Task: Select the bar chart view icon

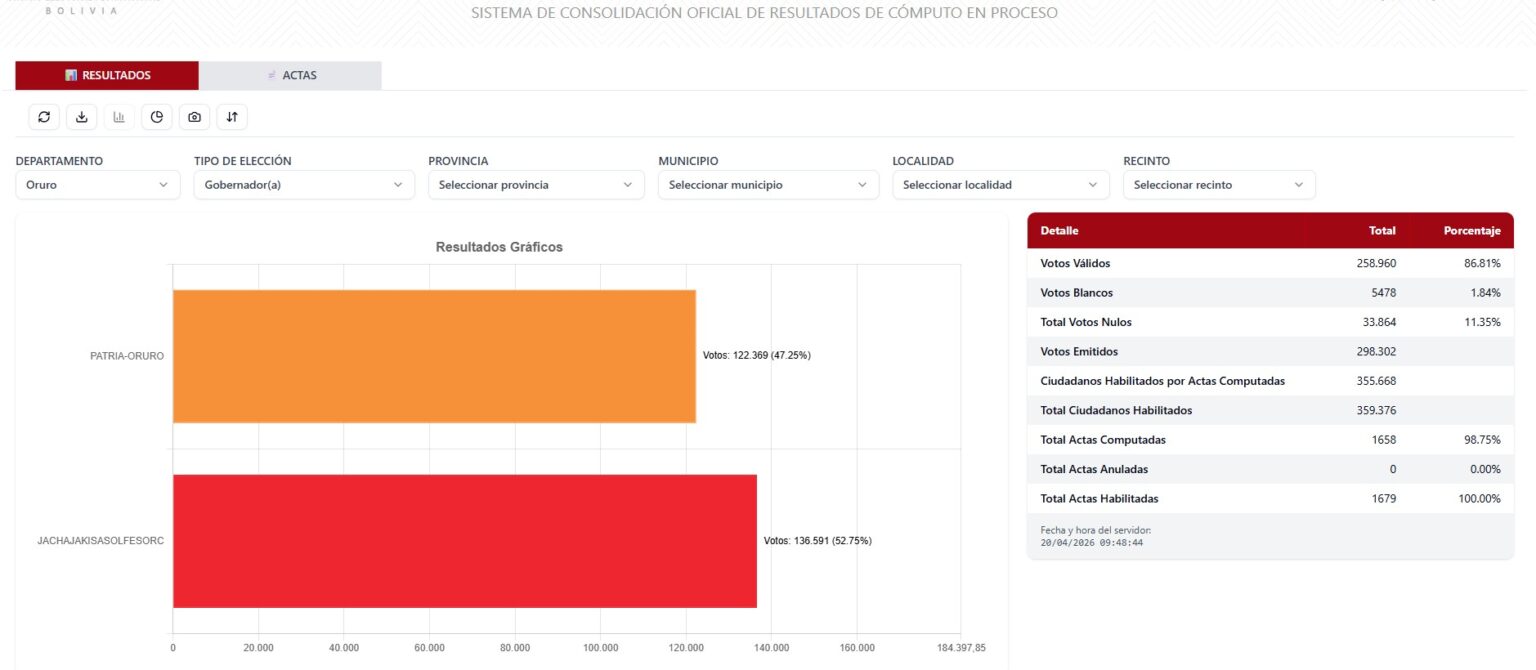Action: point(119,117)
